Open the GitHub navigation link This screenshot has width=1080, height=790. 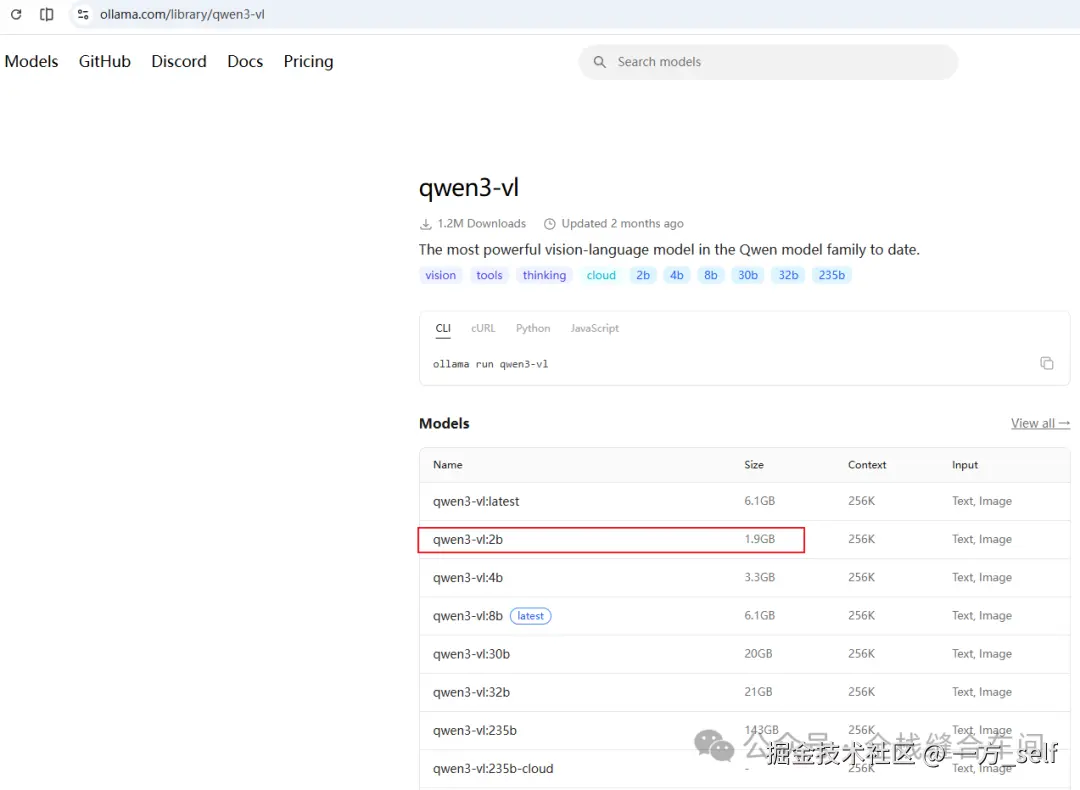pyautogui.click(x=105, y=61)
